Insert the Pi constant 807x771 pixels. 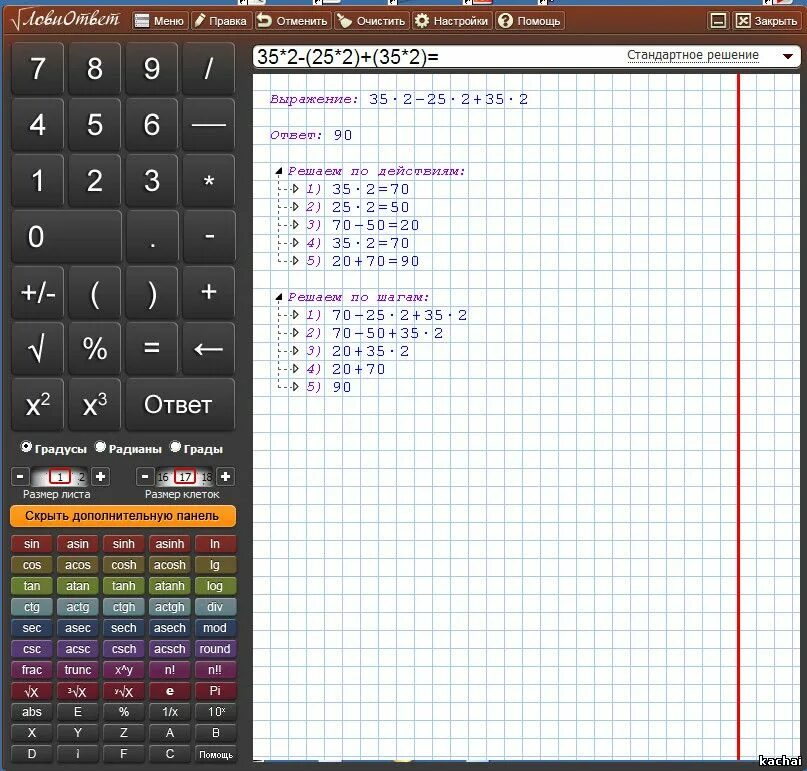(x=215, y=691)
